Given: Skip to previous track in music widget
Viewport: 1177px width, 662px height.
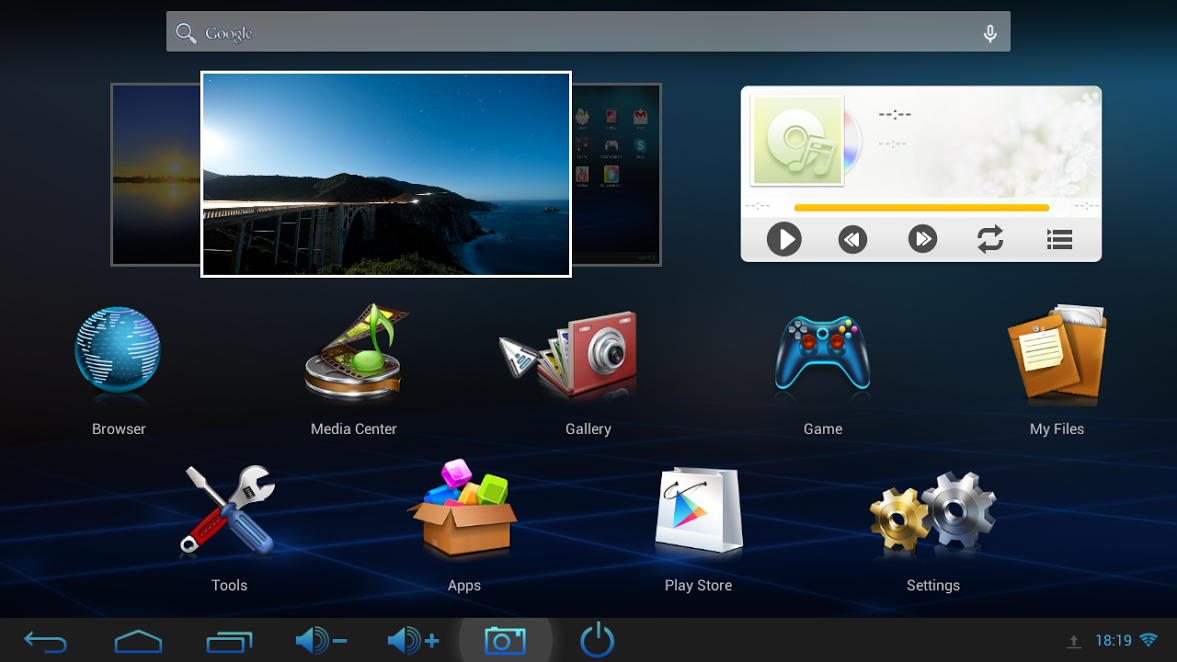Looking at the screenshot, I should coord(852,240).
